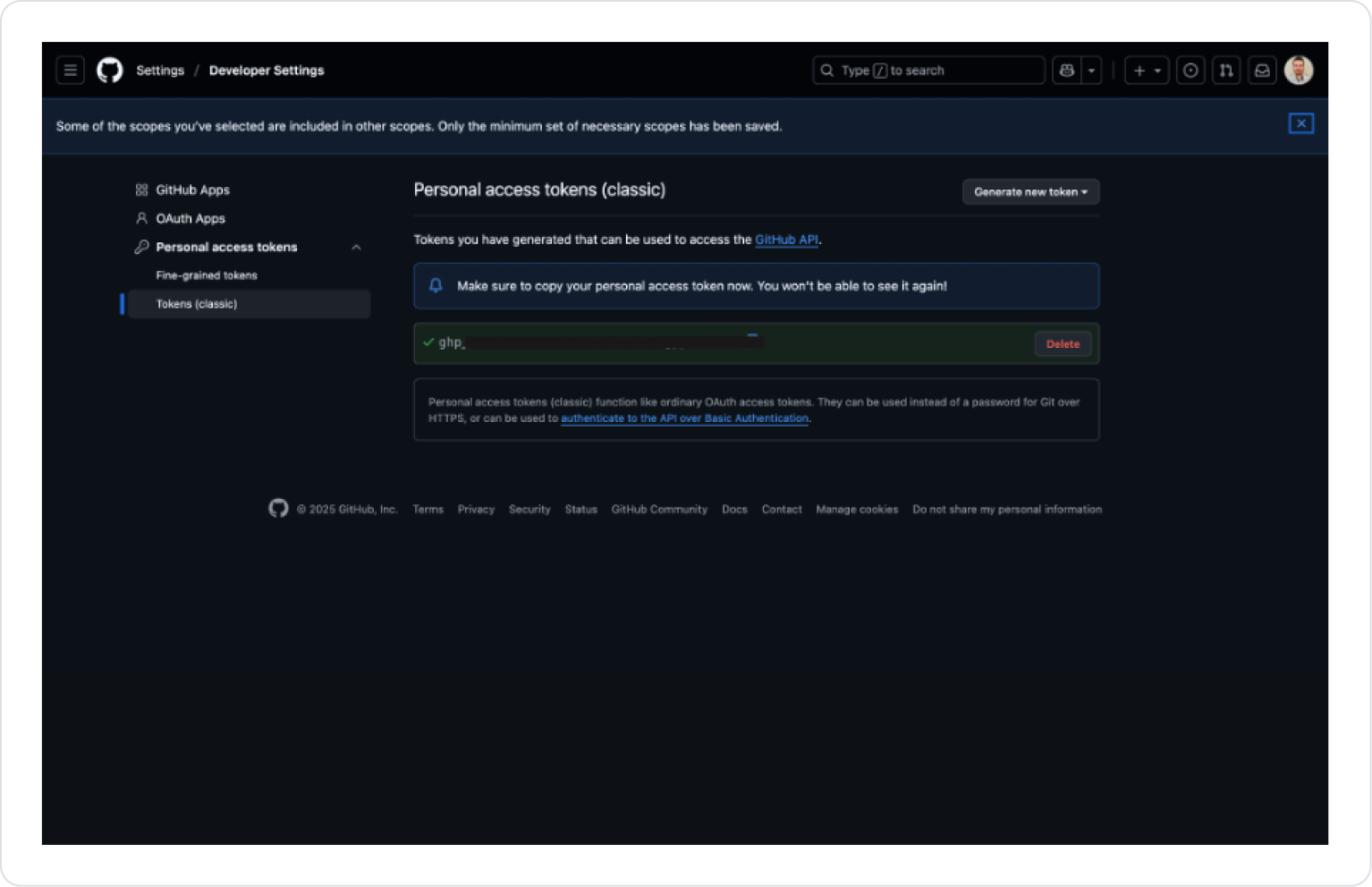
Task: Expand the Copilot dropdown arrow
Action: click(1091, 70)
